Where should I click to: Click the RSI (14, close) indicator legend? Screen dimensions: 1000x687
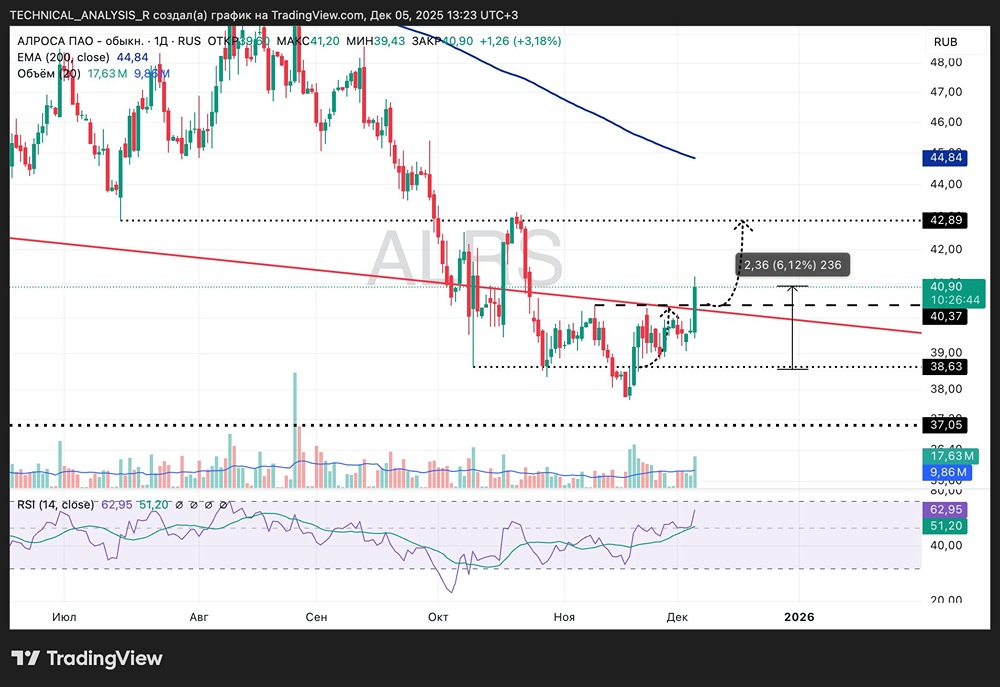55,505
